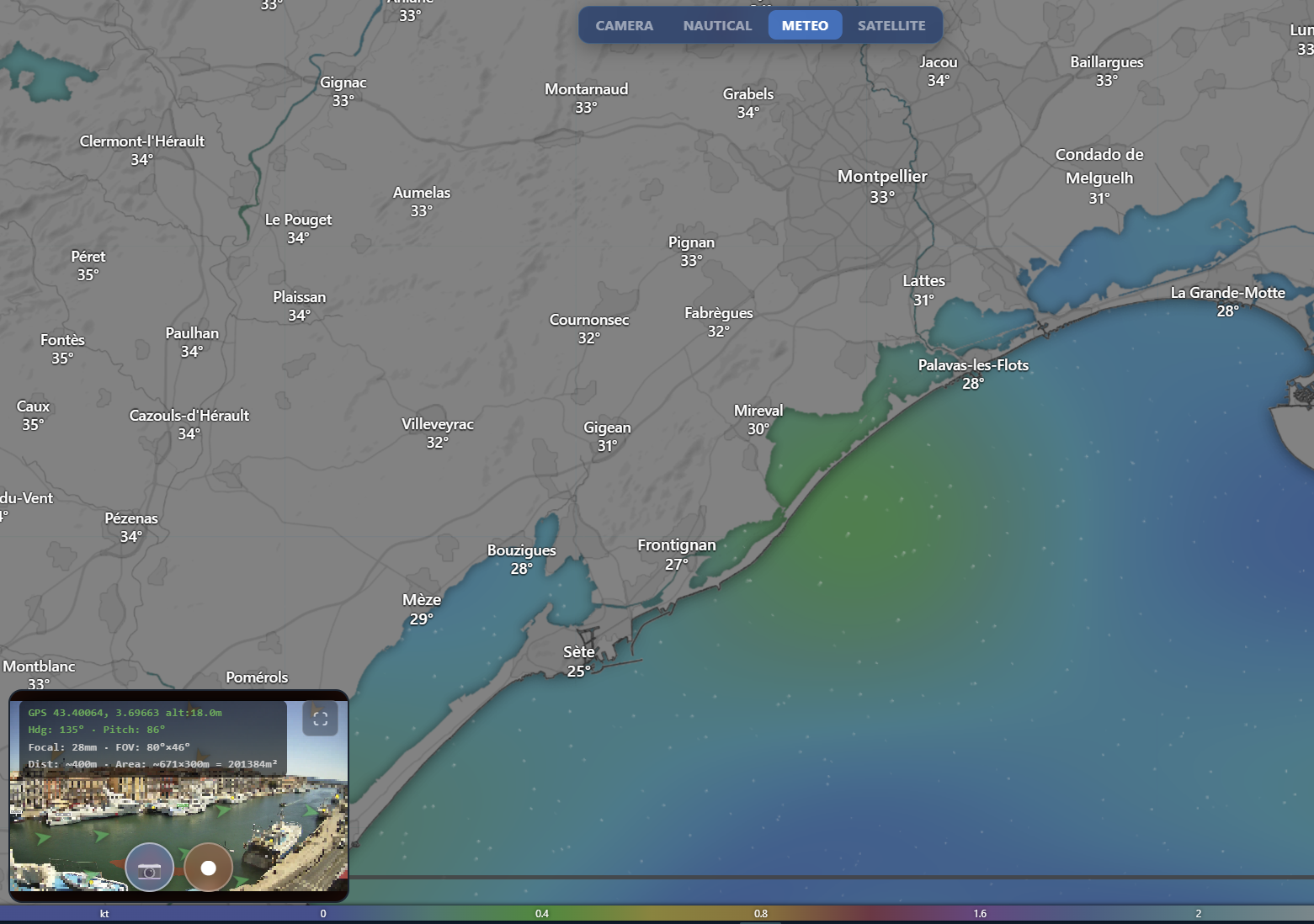Click the Fabrègues town label

click(x=719, y=313)
